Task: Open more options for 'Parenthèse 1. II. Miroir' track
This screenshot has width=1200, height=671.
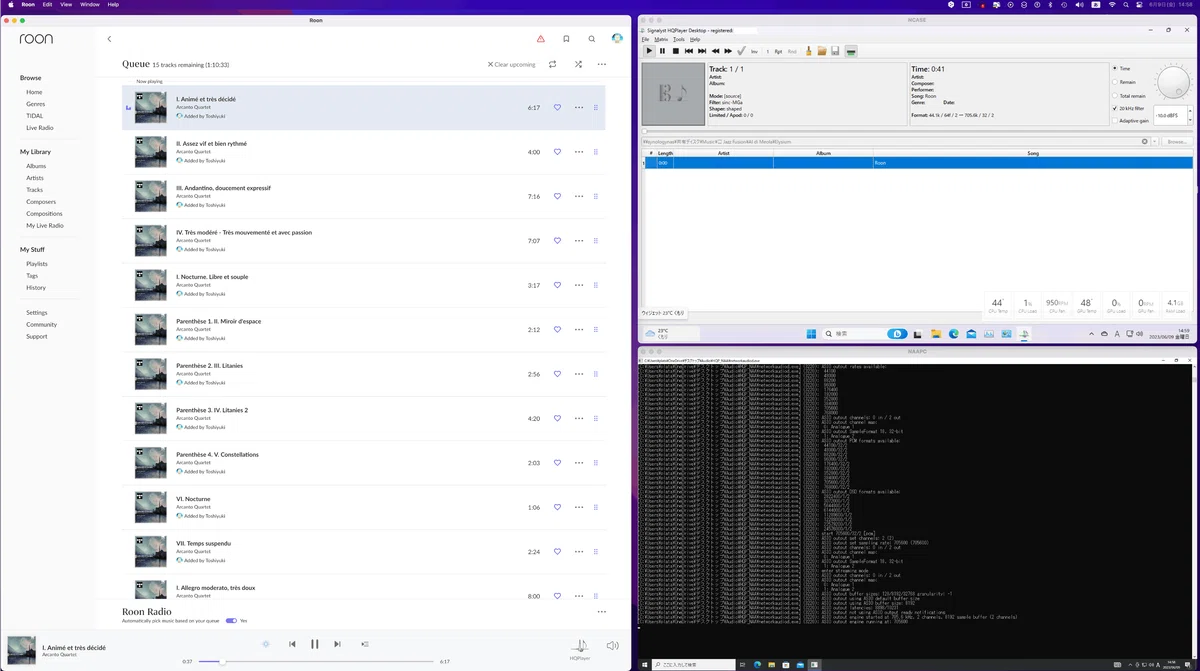Action: click(x=578, y=330)
